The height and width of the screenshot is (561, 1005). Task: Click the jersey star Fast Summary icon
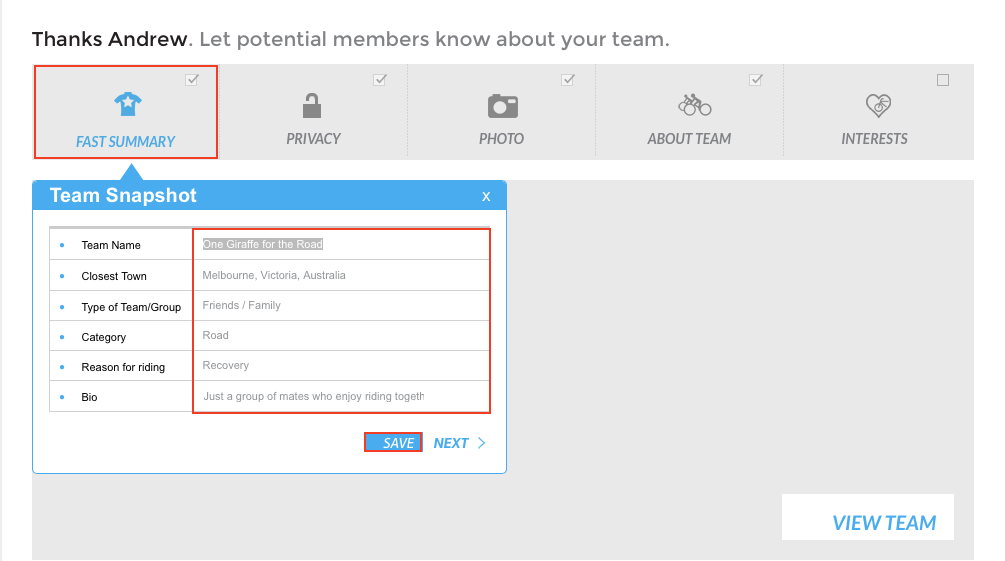tap(128, 104)
